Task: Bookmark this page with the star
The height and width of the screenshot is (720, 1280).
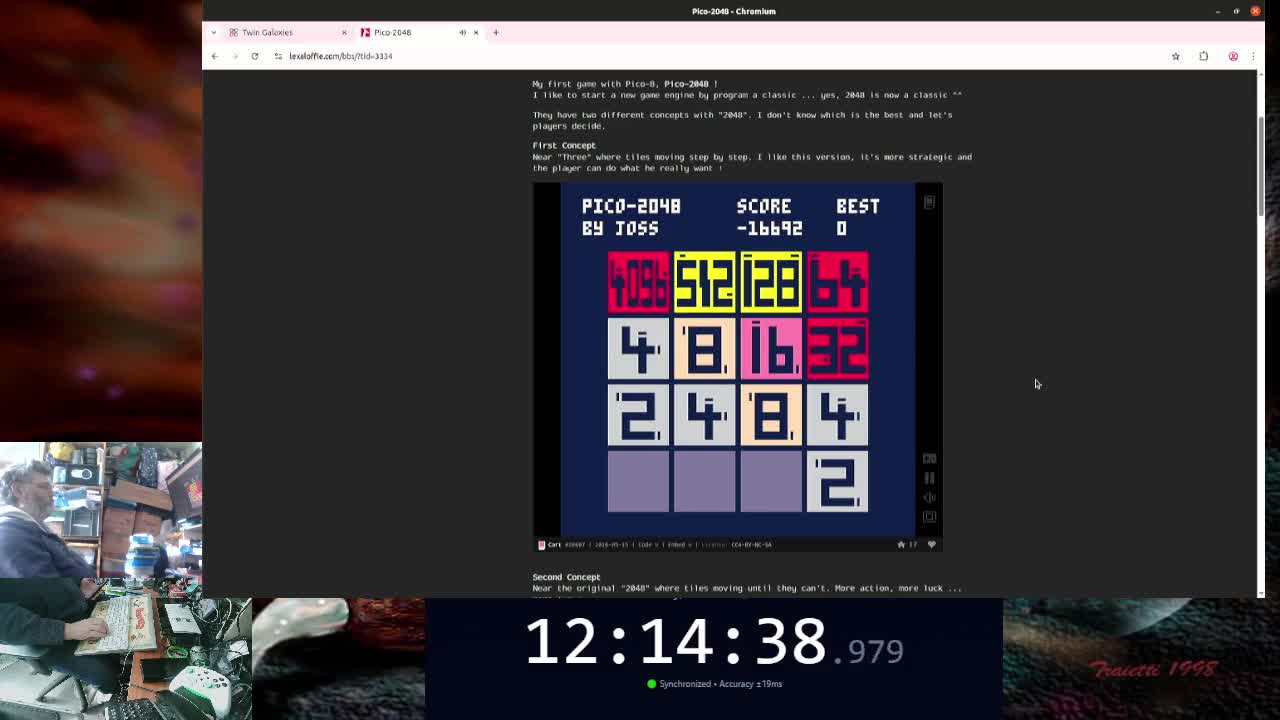Action: tap(1176, 56)
